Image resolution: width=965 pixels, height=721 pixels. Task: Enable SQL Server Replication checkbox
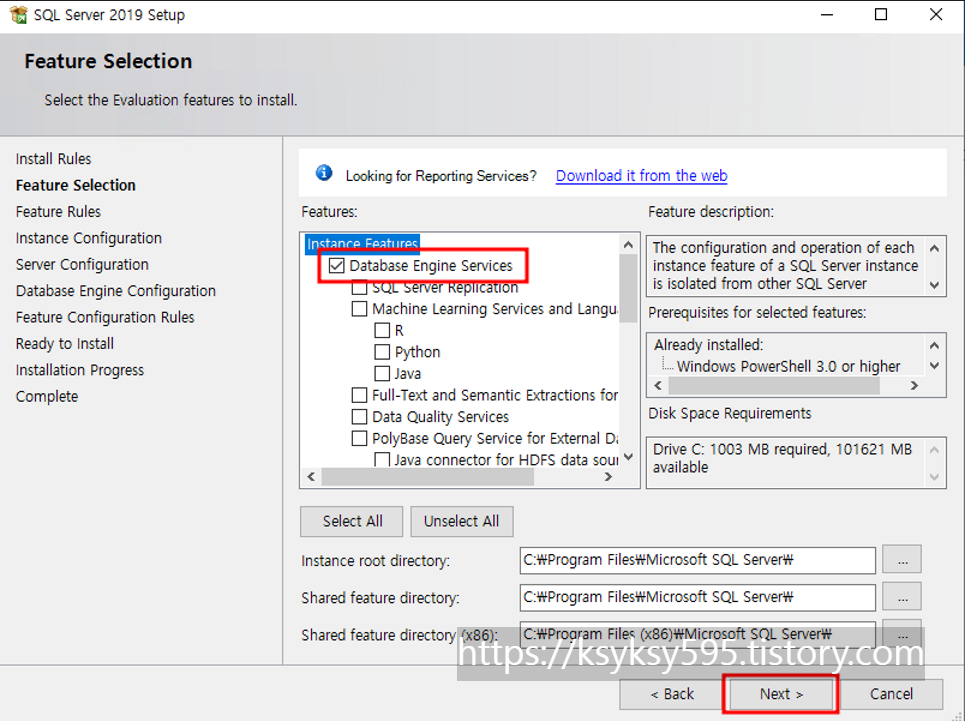359,287
